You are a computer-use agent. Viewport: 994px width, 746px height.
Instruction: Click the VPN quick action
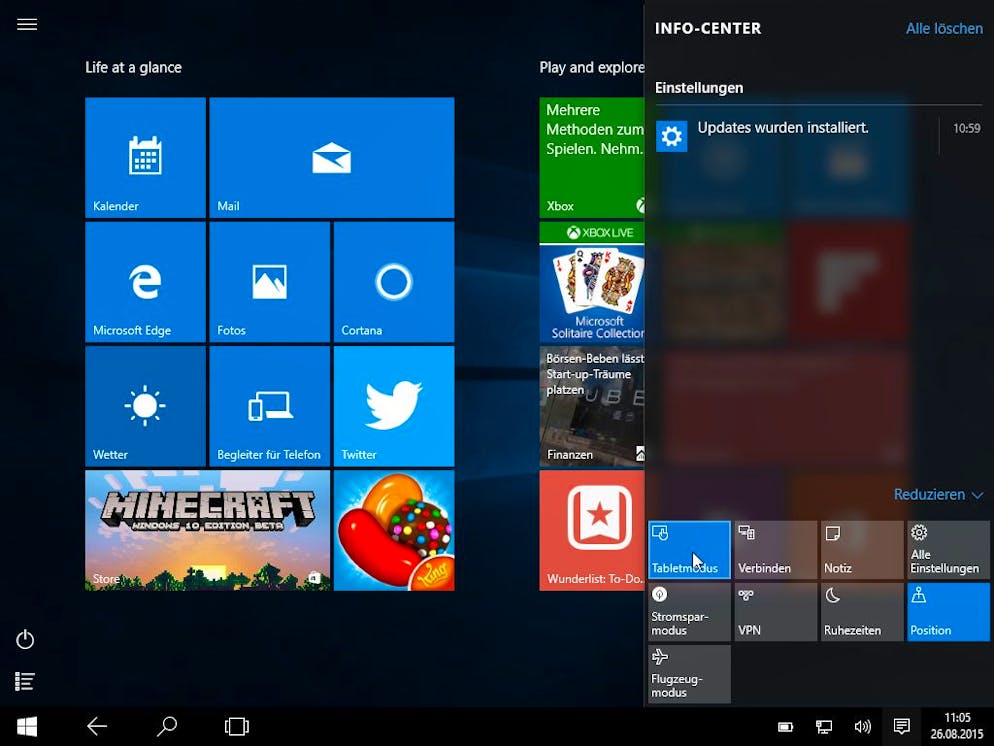[x=775, y=612]
